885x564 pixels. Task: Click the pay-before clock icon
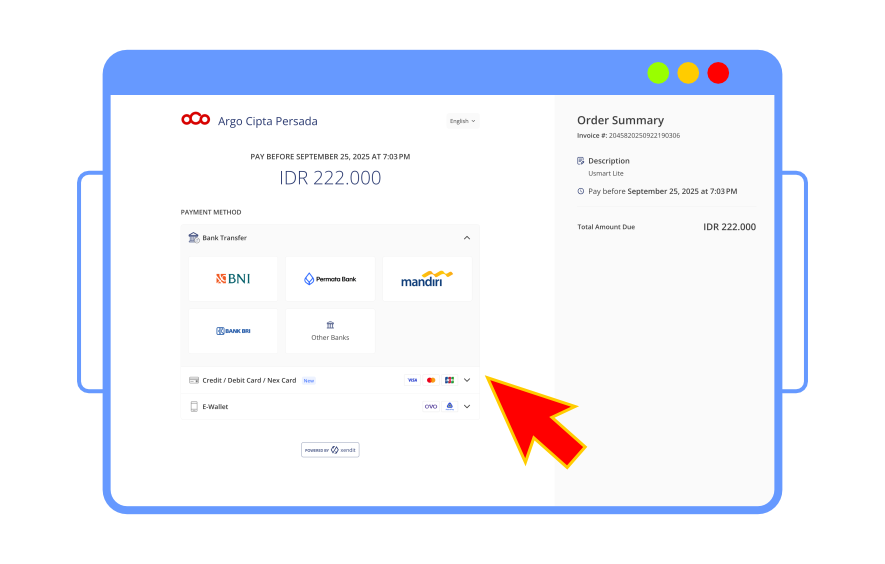click(x=581, y=191)
